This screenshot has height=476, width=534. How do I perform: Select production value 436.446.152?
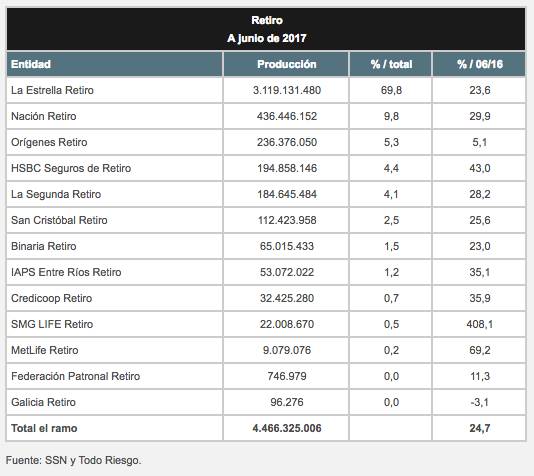(287, 116)
